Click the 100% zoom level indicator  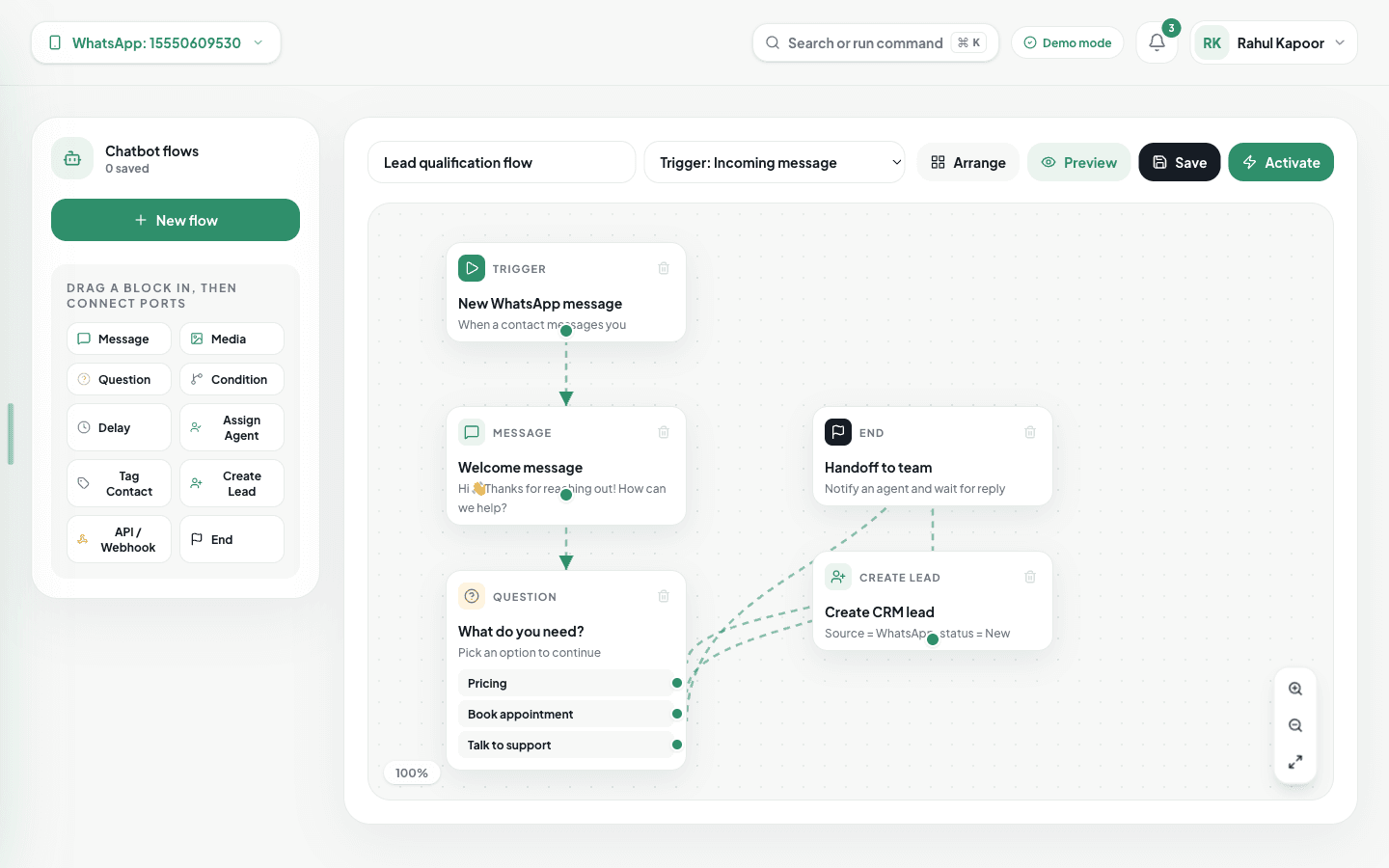[412, 773]
